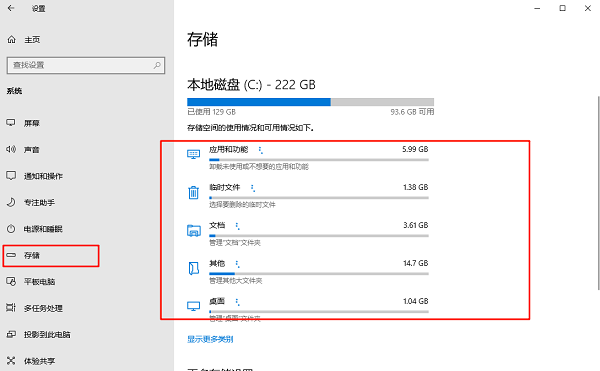Click 显示更多类别 link
The image size is (600, 371).
click(x=210, y=339)
